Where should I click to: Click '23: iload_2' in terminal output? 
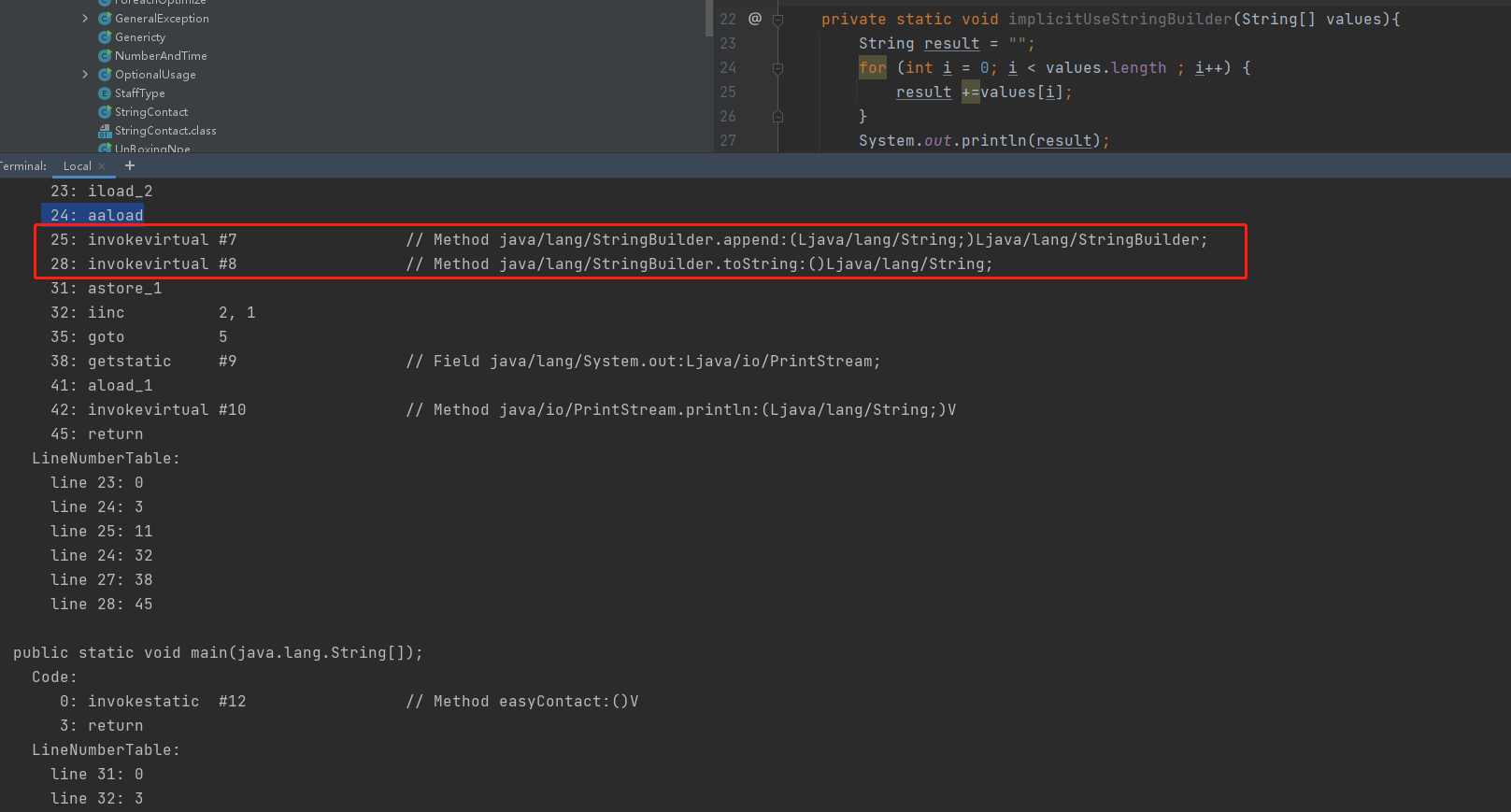[x=101, y=192]
